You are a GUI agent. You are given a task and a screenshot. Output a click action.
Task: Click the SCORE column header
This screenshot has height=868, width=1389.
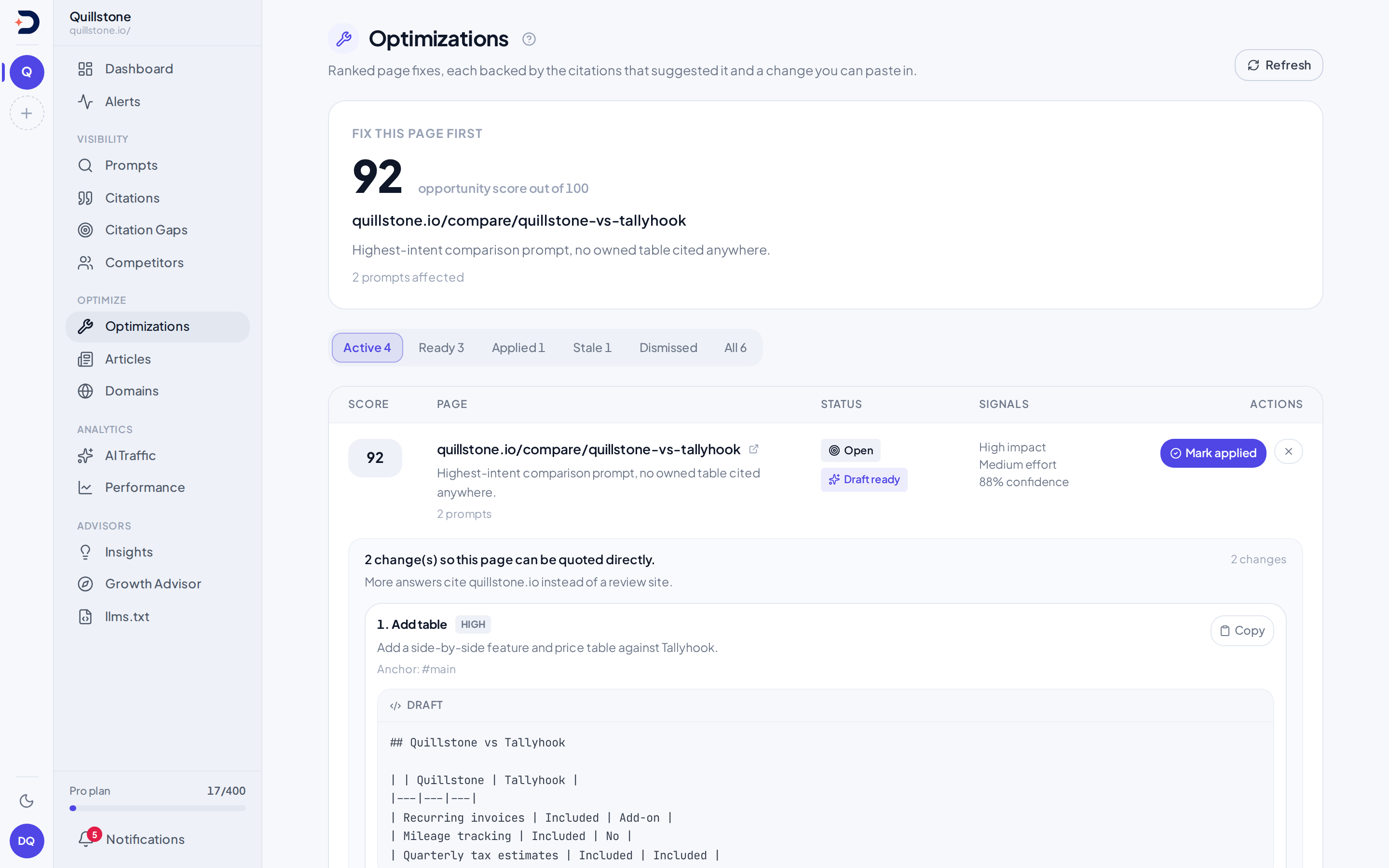click(368, 404)
